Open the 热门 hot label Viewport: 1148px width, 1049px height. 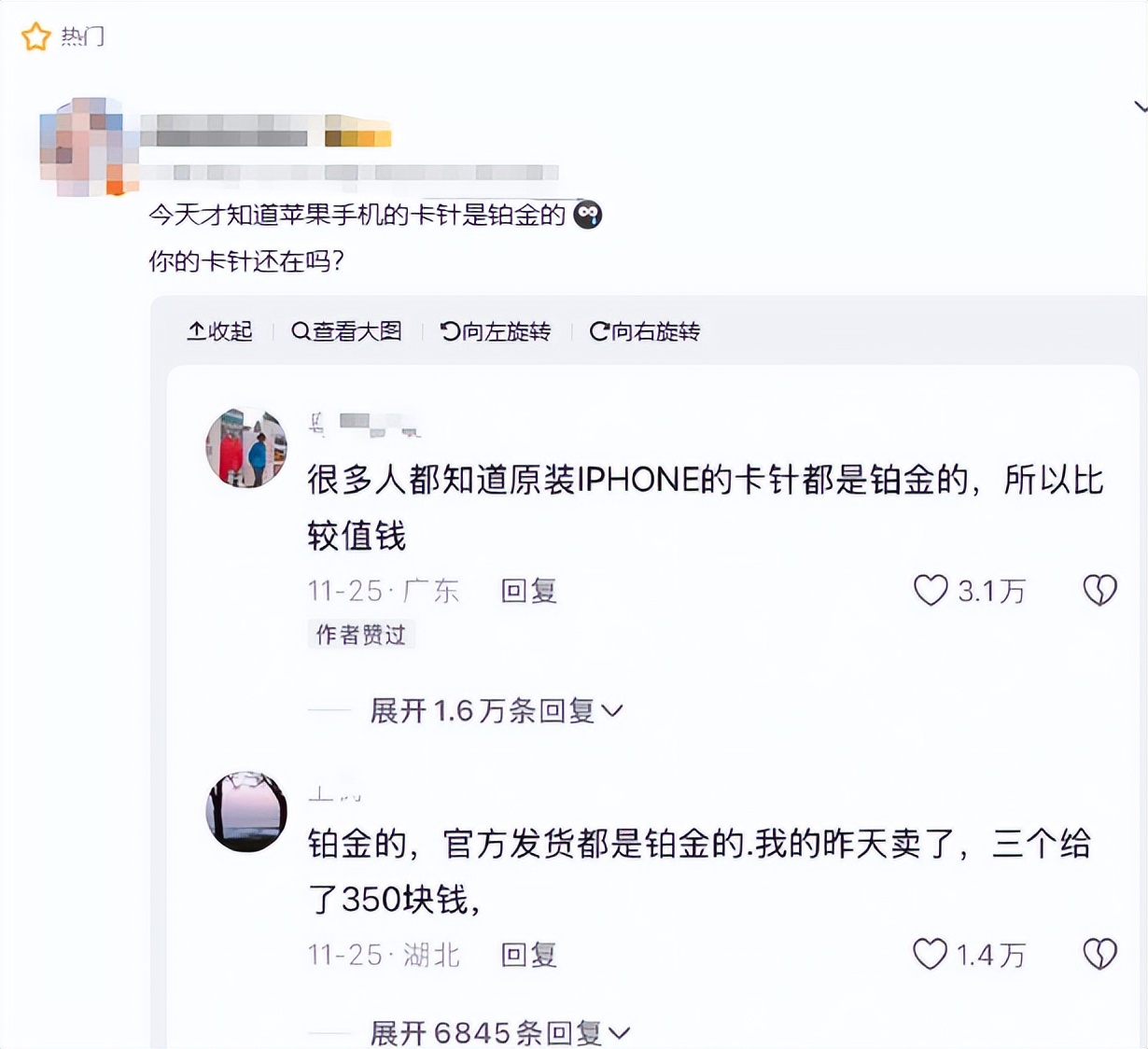pos(83,37)
